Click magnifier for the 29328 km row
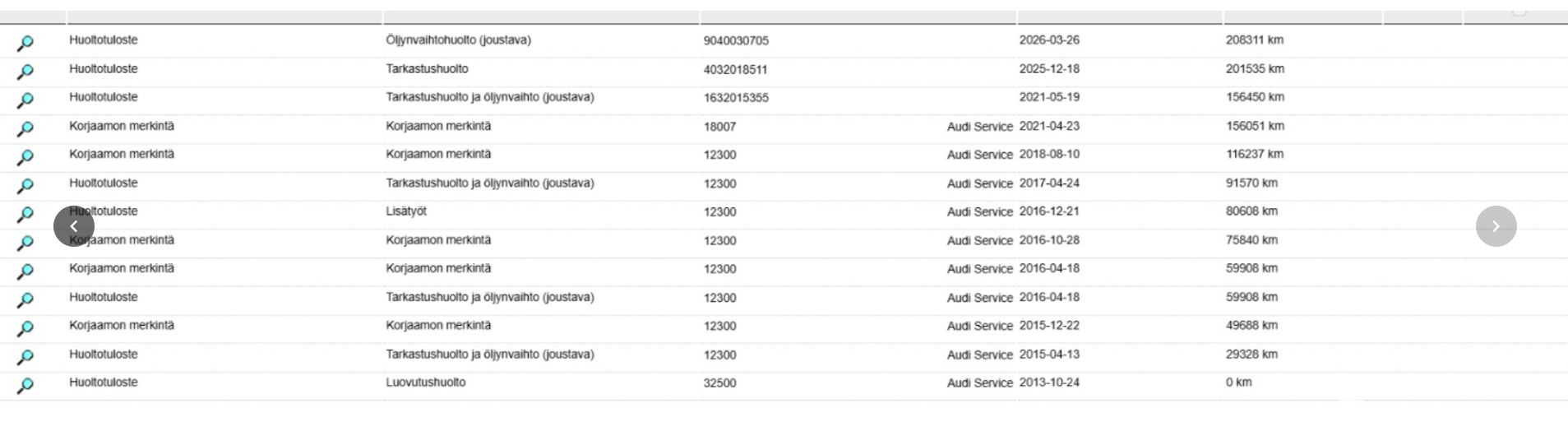This screenshot has width=1568, height=445. 25,358
